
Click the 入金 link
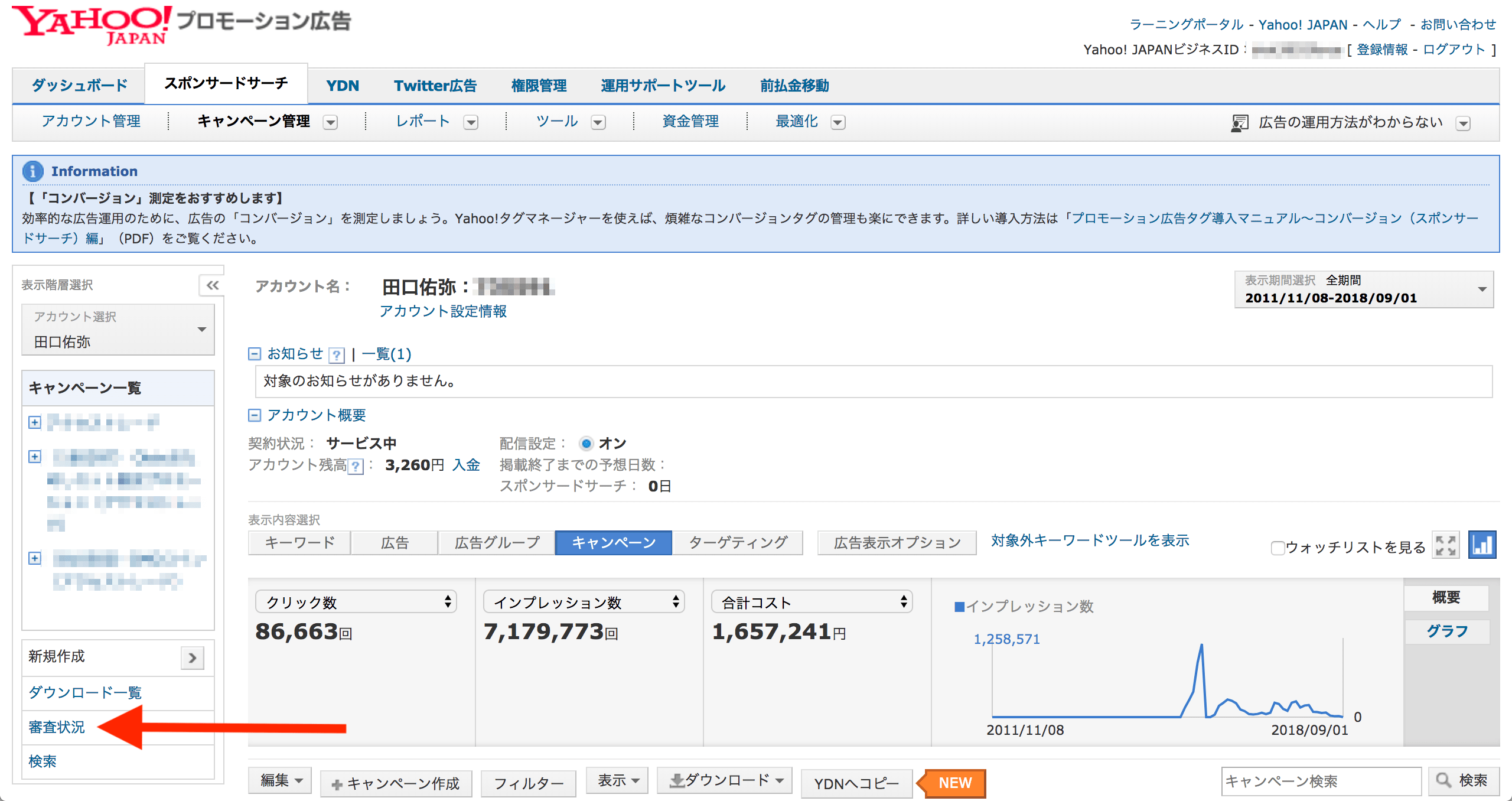click(466, 465)
